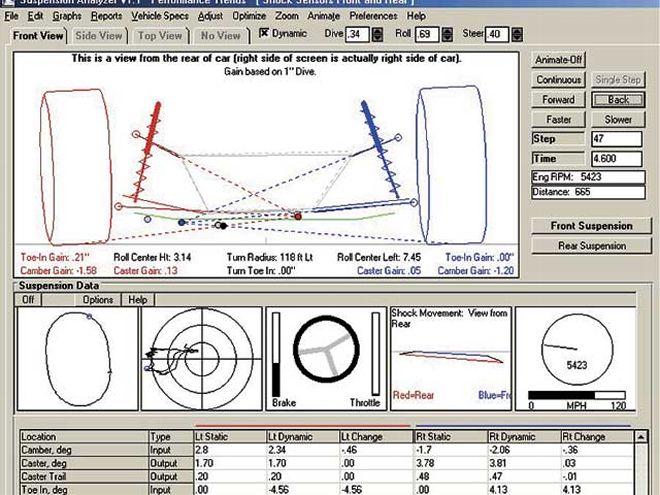
Task: Adjust the Steer spinner arrows
Action: (x=517, y=35)
